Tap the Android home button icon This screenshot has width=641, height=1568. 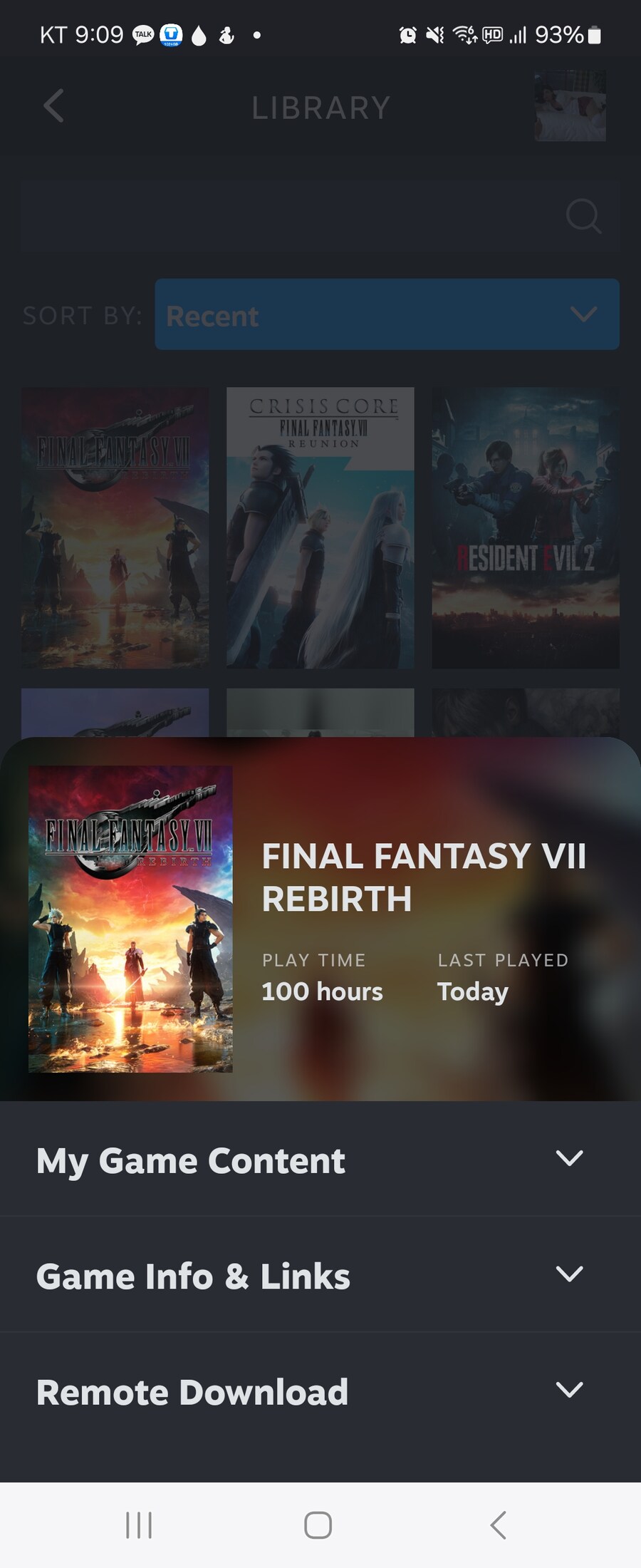click(x=318, y=1525)
